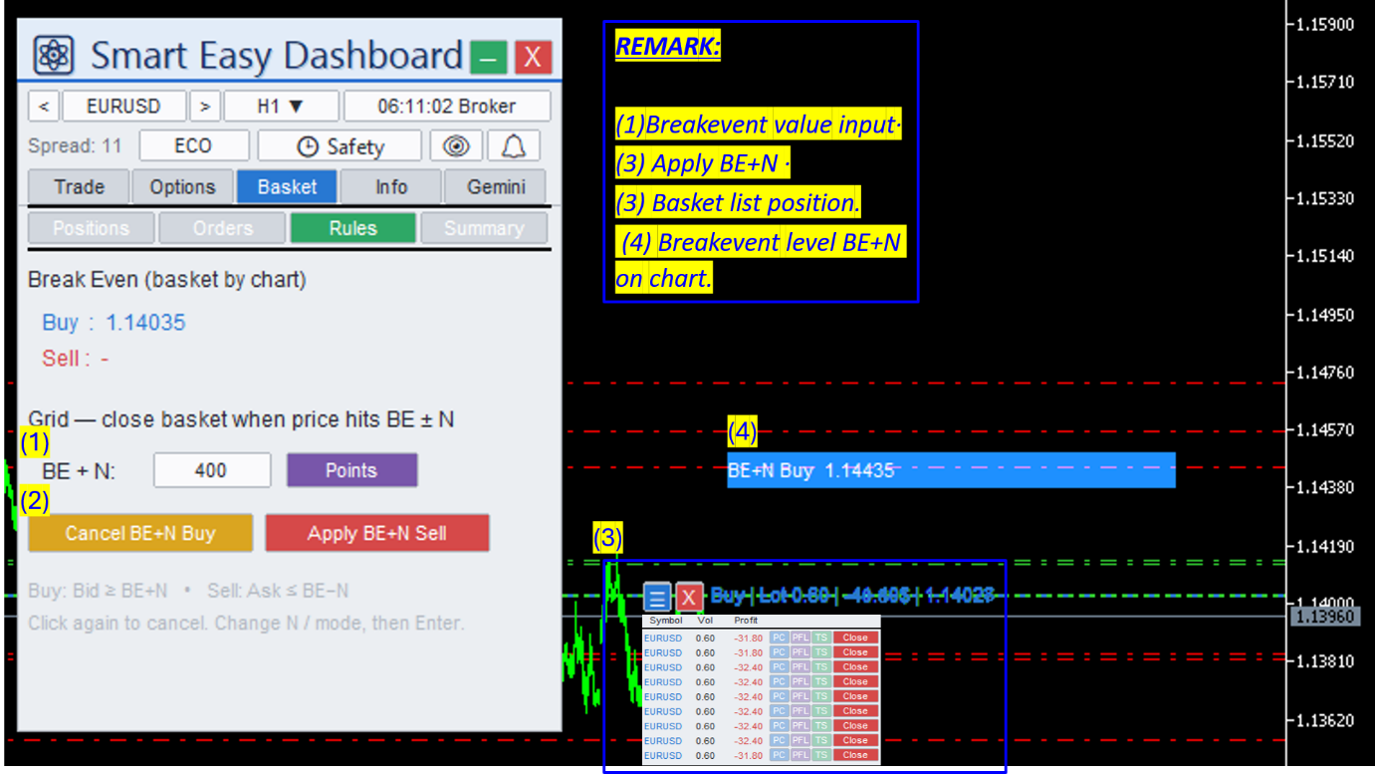Toggle the ECO mode button
Screen dimensions: 1375x774
point(193,146)
